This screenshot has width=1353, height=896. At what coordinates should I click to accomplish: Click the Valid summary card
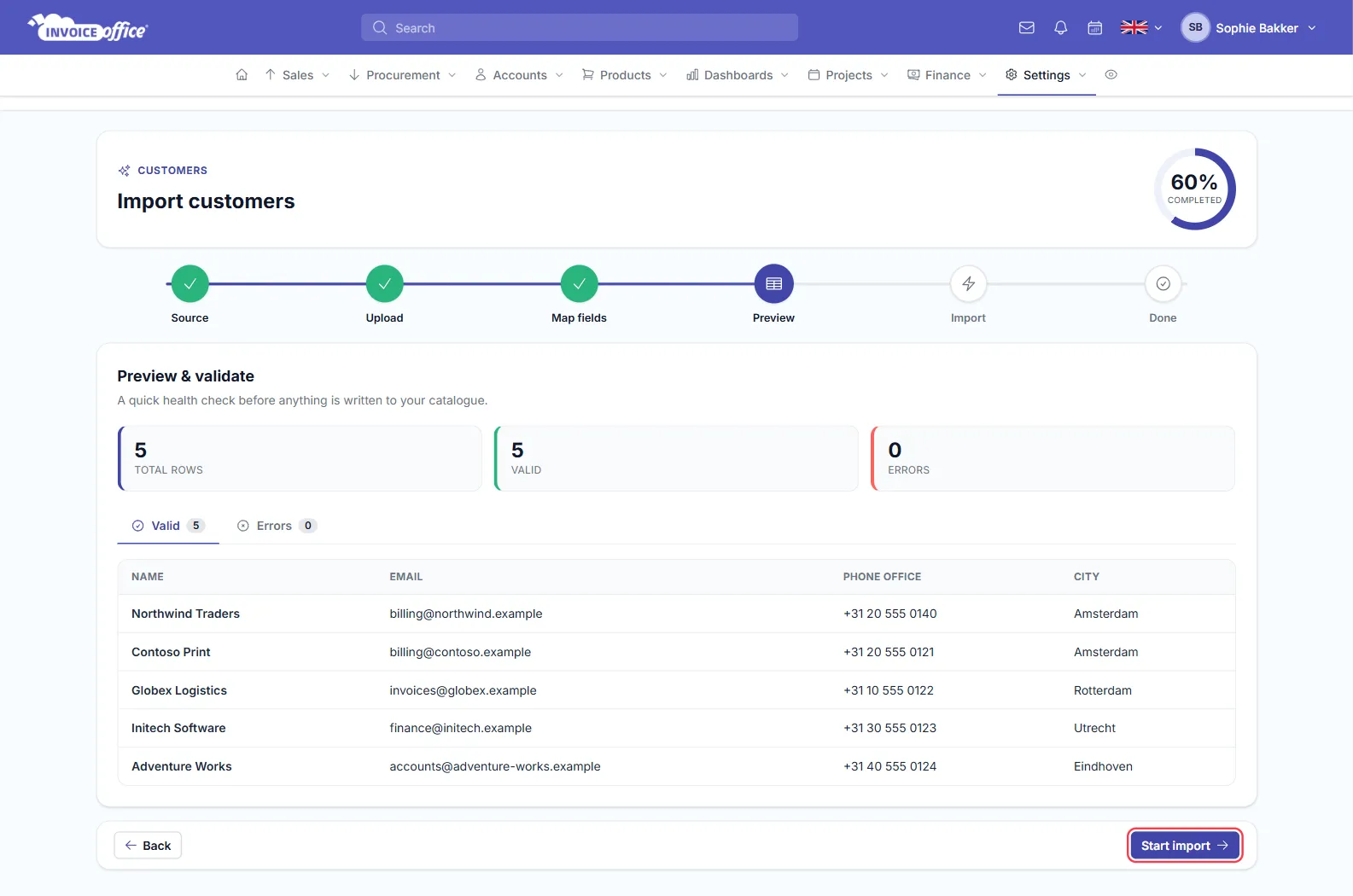click(x=676, y=458)
